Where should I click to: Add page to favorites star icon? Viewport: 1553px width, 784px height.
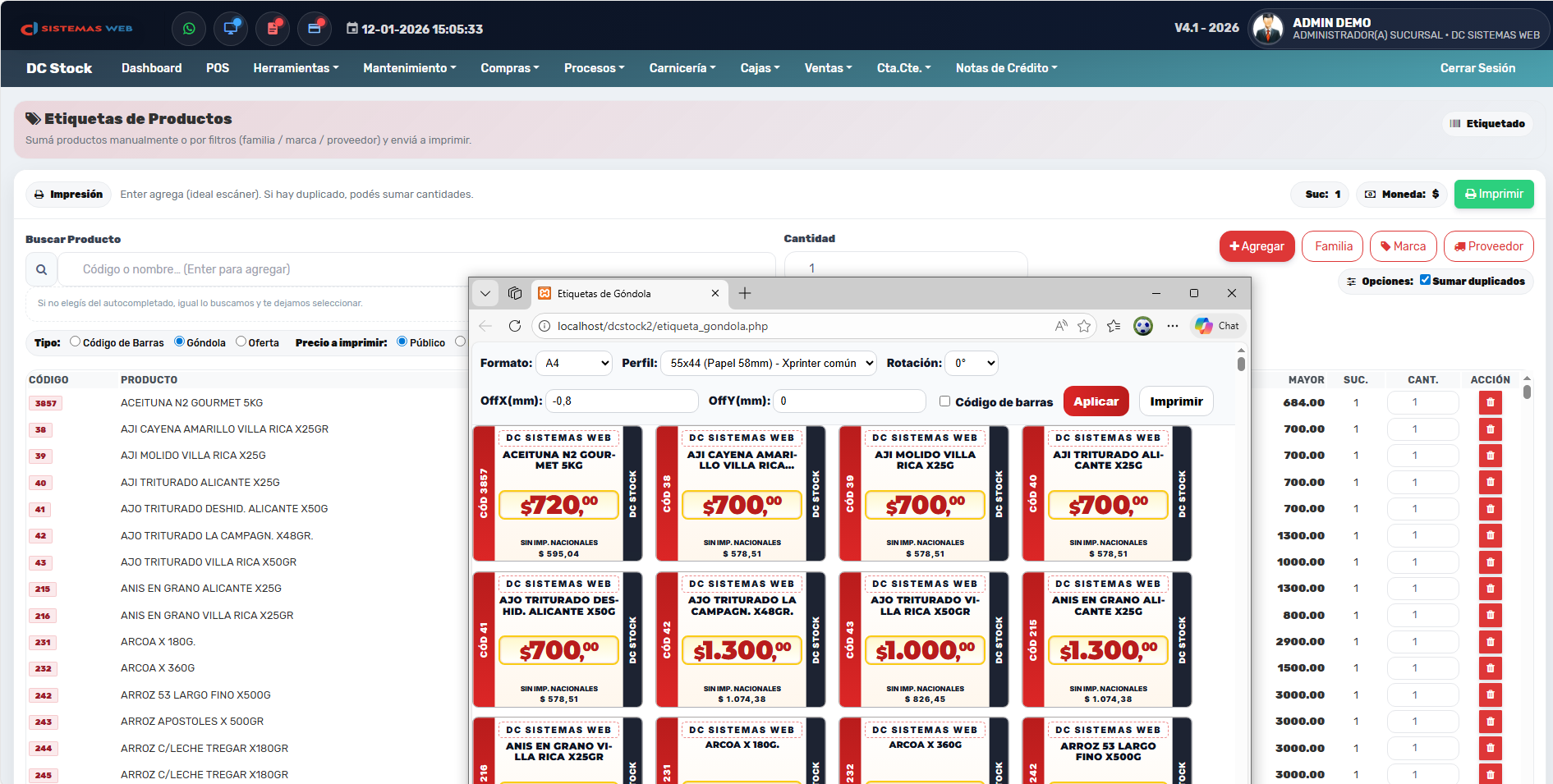1084,326
